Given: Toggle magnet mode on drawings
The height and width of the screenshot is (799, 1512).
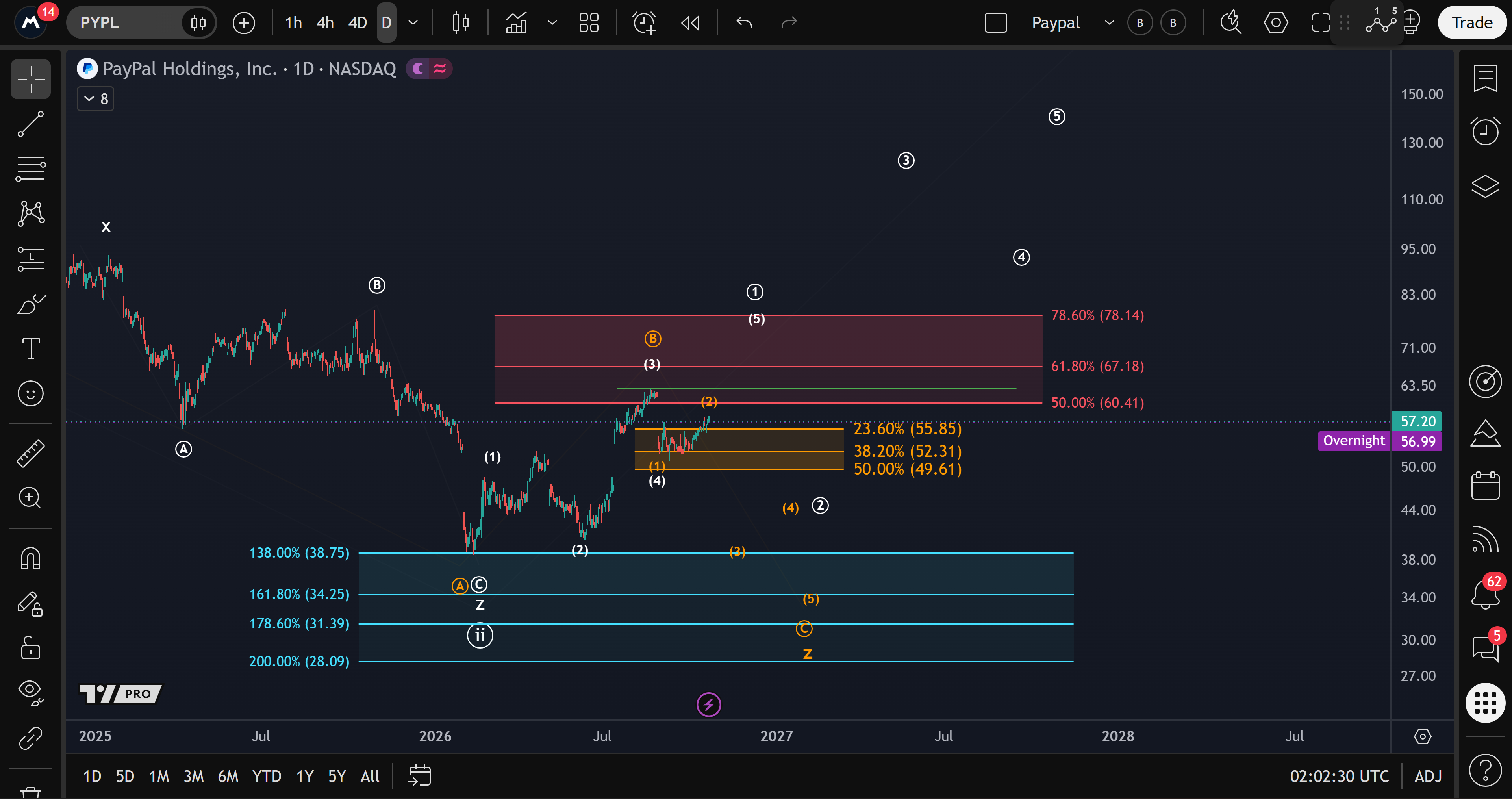Looking at the screenshot, I should coord(31,558).
